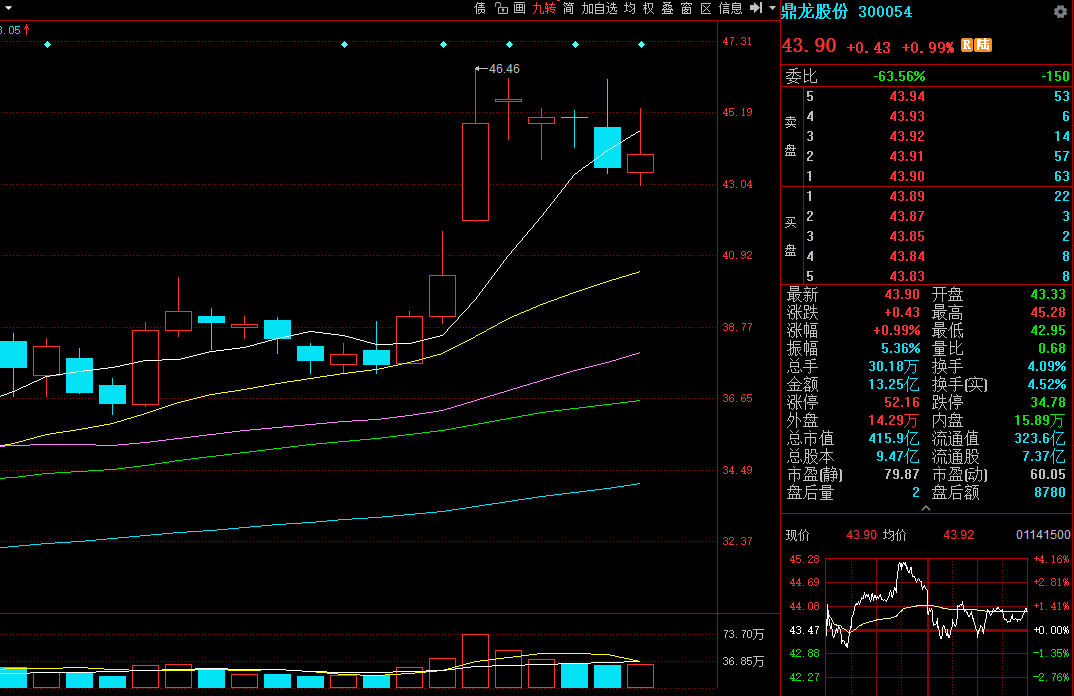Click the 画 drawing tool icon
The width and height of the screenshot is (1074, 696).
tap(519, 9)
